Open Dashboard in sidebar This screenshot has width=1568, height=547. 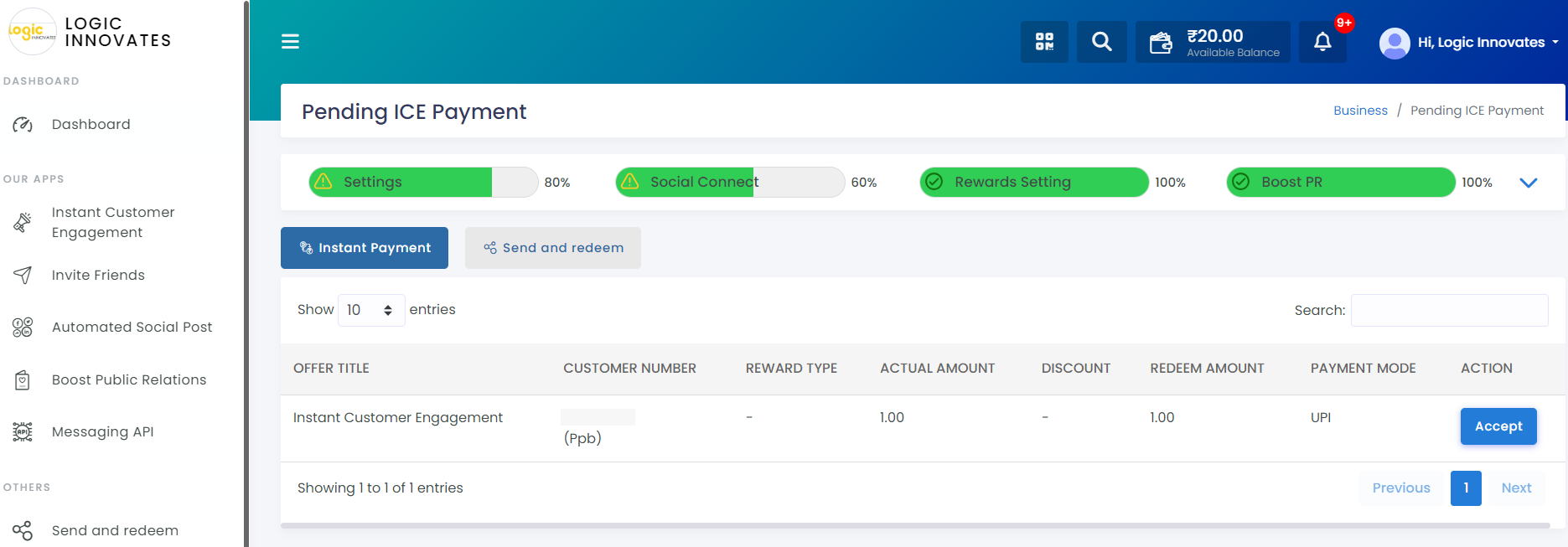91,125
